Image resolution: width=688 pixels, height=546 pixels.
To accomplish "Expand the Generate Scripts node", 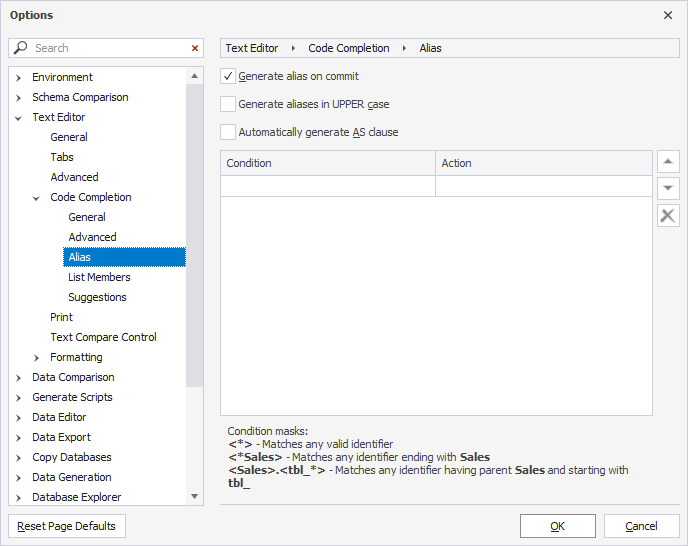I will click(18, 398).
